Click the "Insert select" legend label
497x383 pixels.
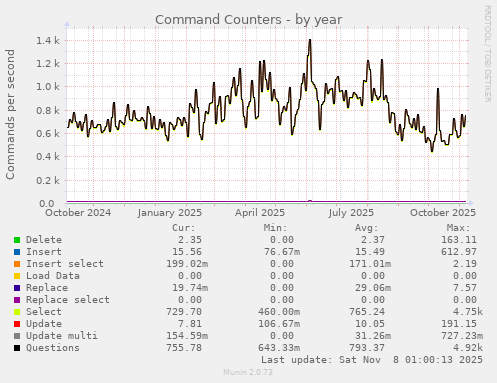[x=65, y=264]
